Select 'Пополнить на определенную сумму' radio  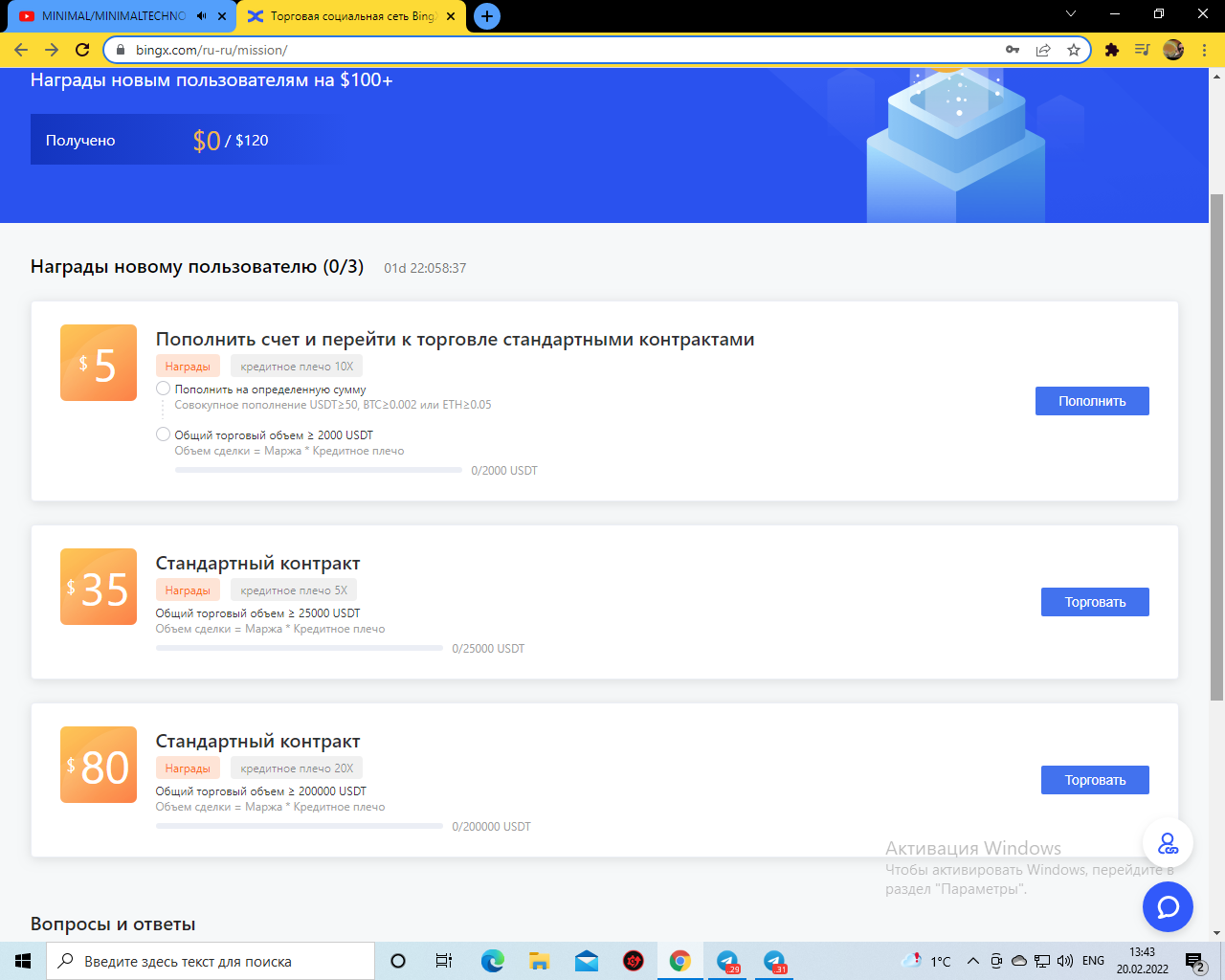(163, 389)
